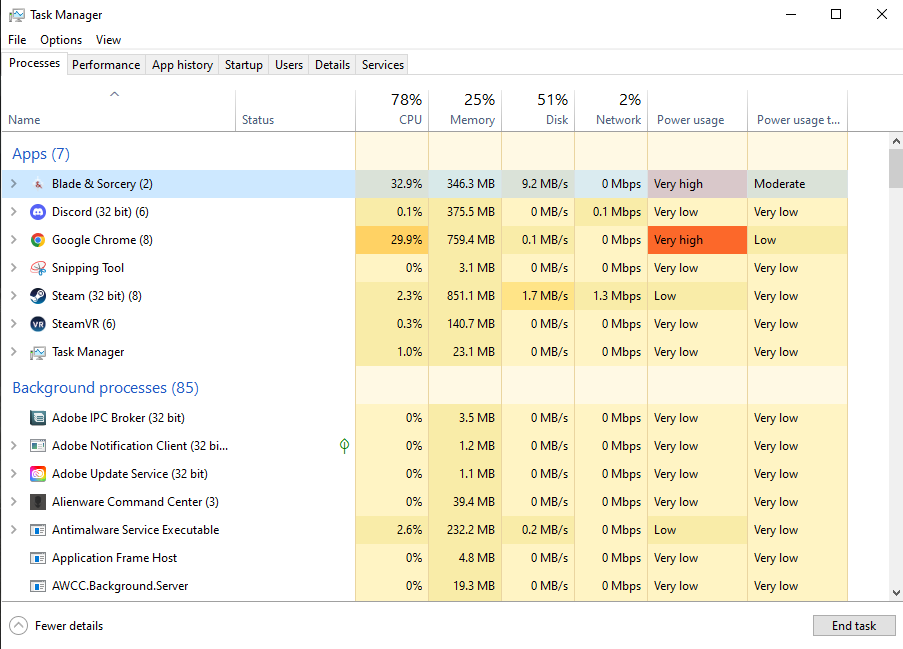Click the Adobe Update Service icon
This screenshot has width=903, height=649.
(x=38, y=474)
